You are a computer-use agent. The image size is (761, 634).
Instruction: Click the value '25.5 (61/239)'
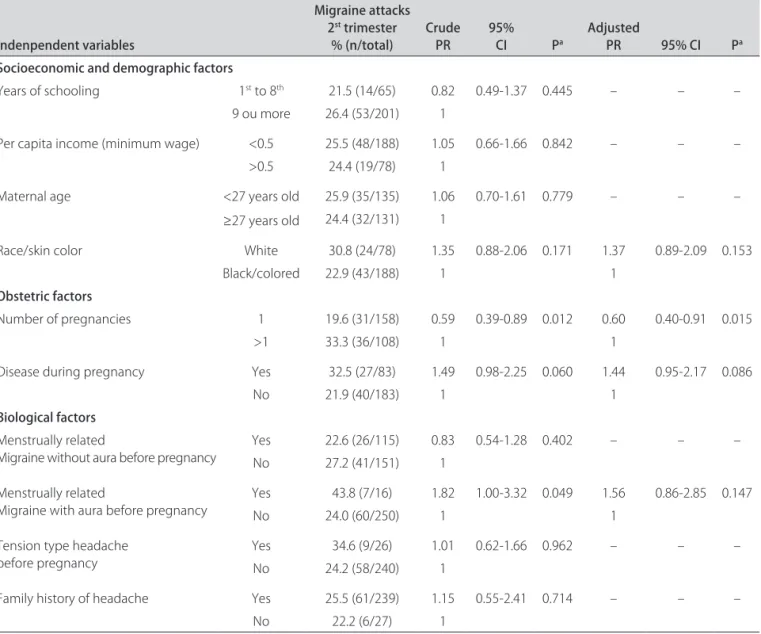(362, 599)
